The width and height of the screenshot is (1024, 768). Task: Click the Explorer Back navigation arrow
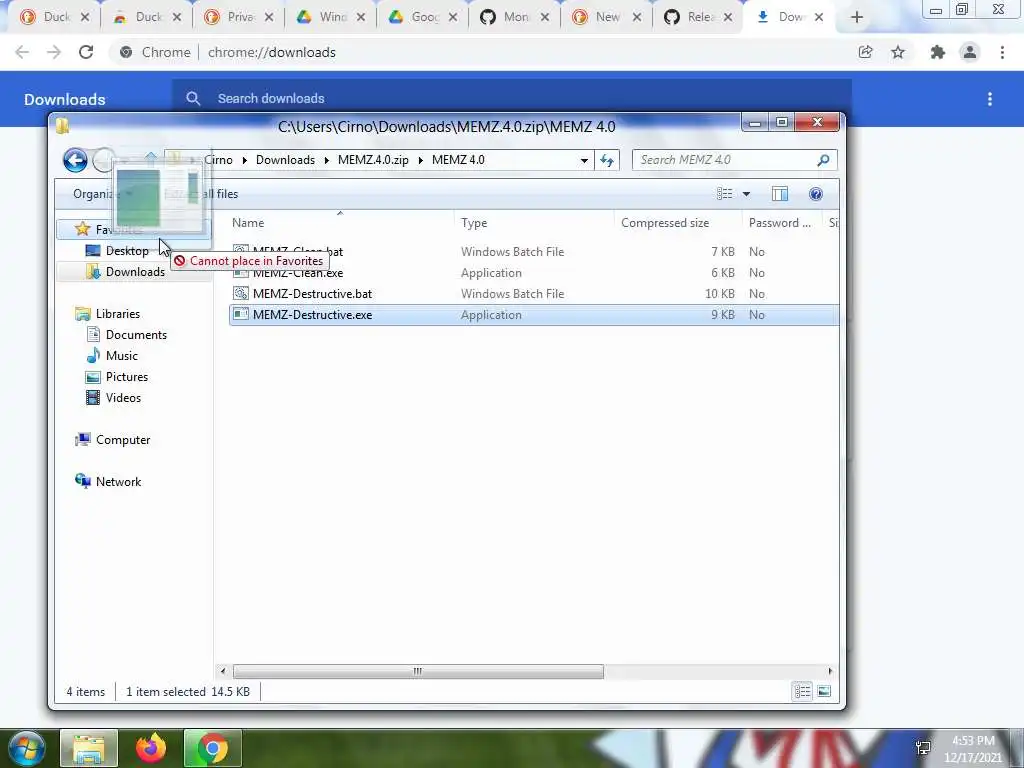tap(75, 160)
